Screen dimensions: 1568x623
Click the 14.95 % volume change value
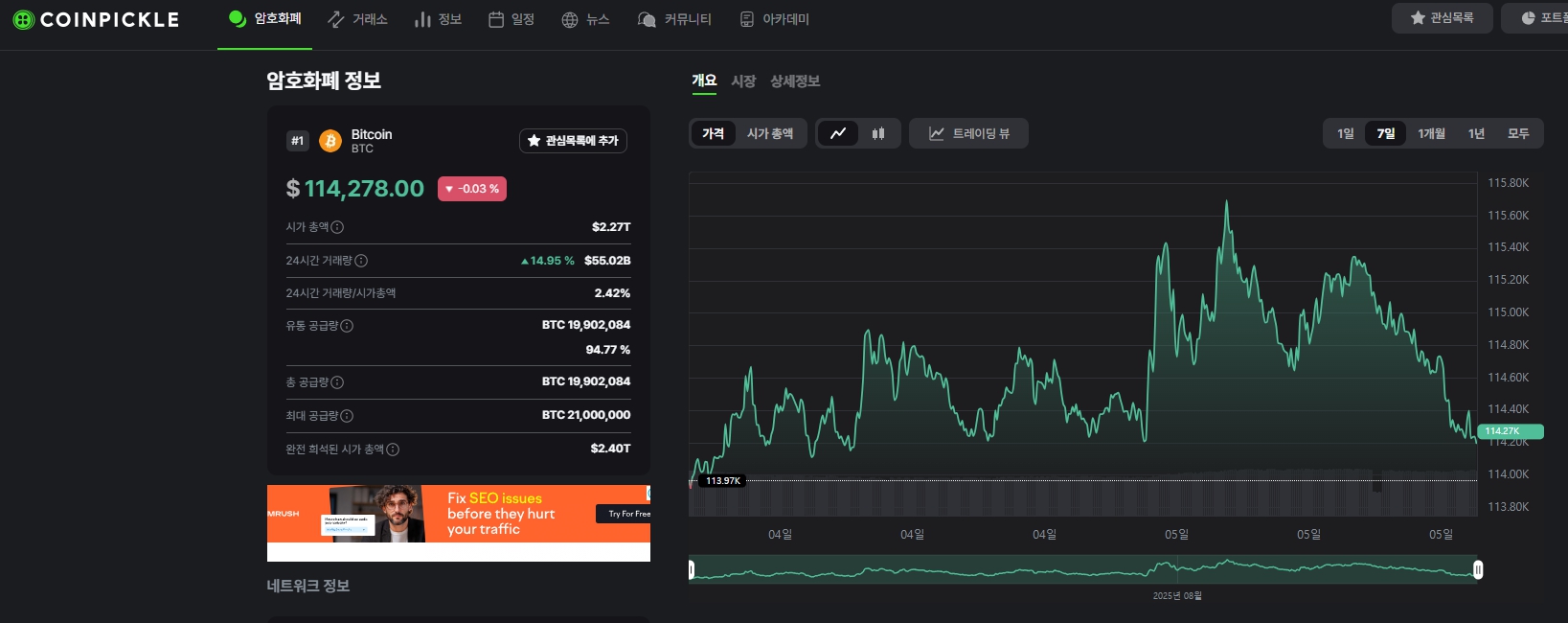click(x=548, y=261)
